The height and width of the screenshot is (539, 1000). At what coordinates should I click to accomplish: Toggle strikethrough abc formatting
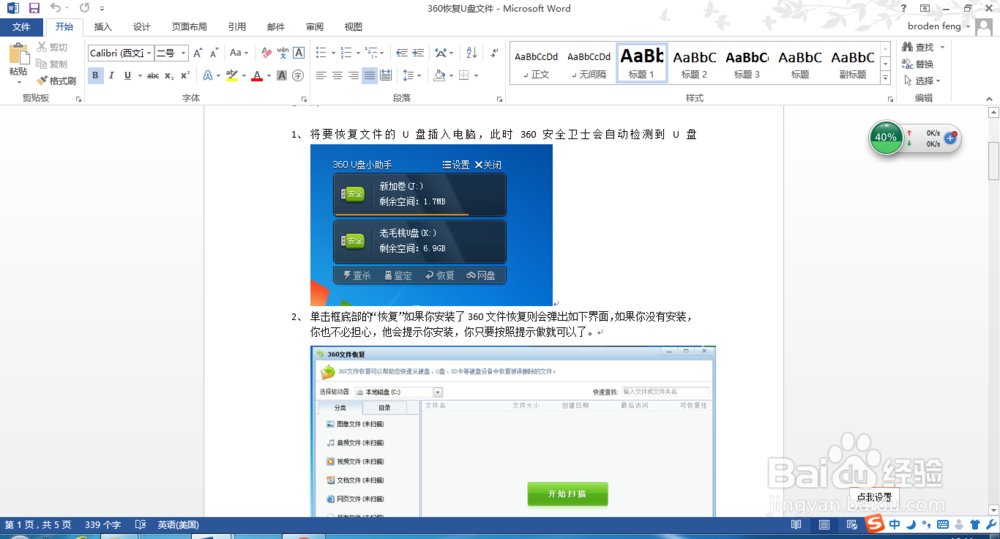(x=153, y=75)
